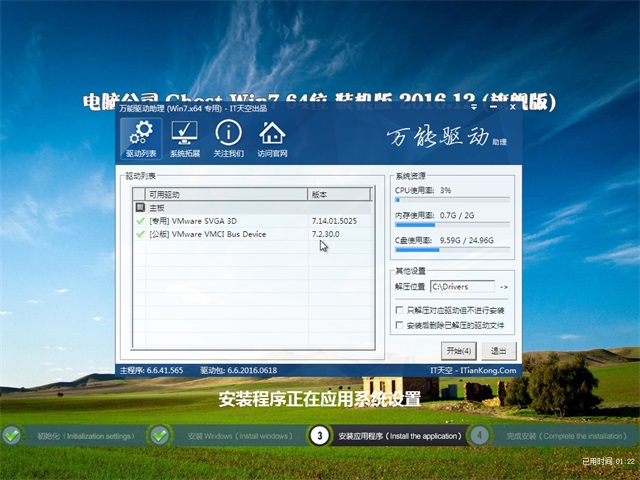Close the 万能驱动助理 window

513,107
